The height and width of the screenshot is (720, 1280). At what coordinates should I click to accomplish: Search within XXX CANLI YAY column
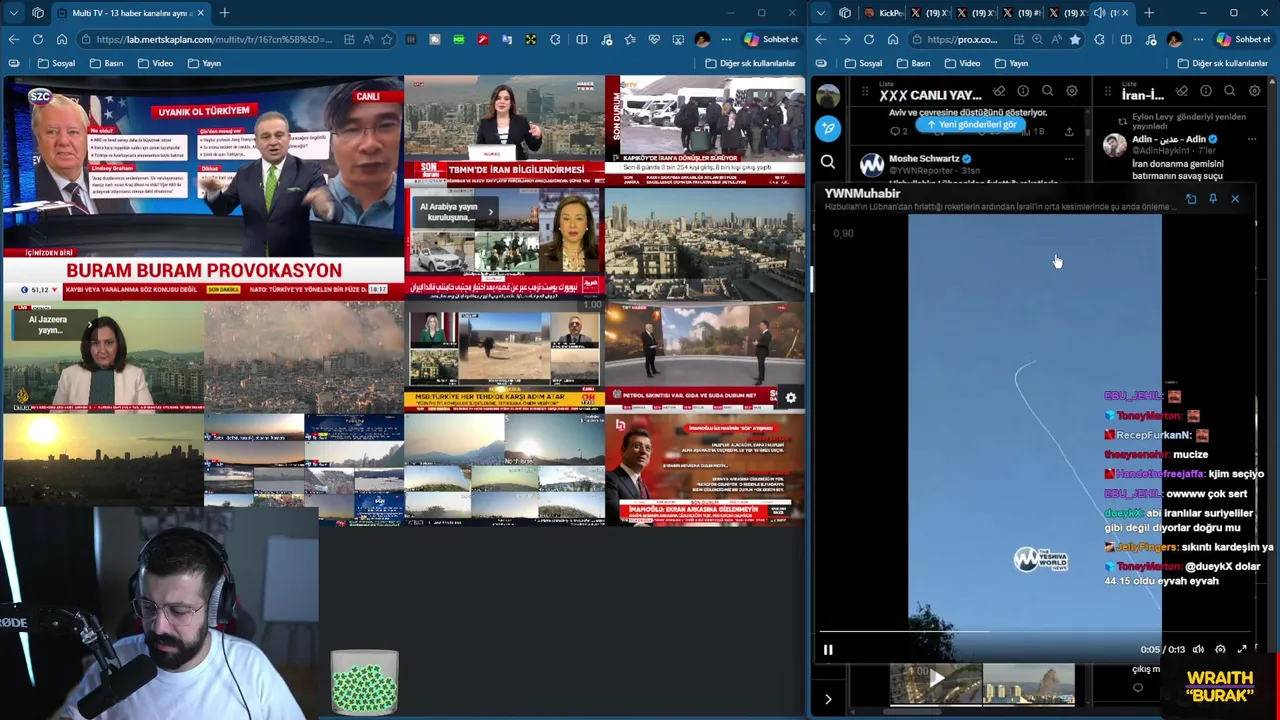pyautogui.click(x=1048, y=91)
